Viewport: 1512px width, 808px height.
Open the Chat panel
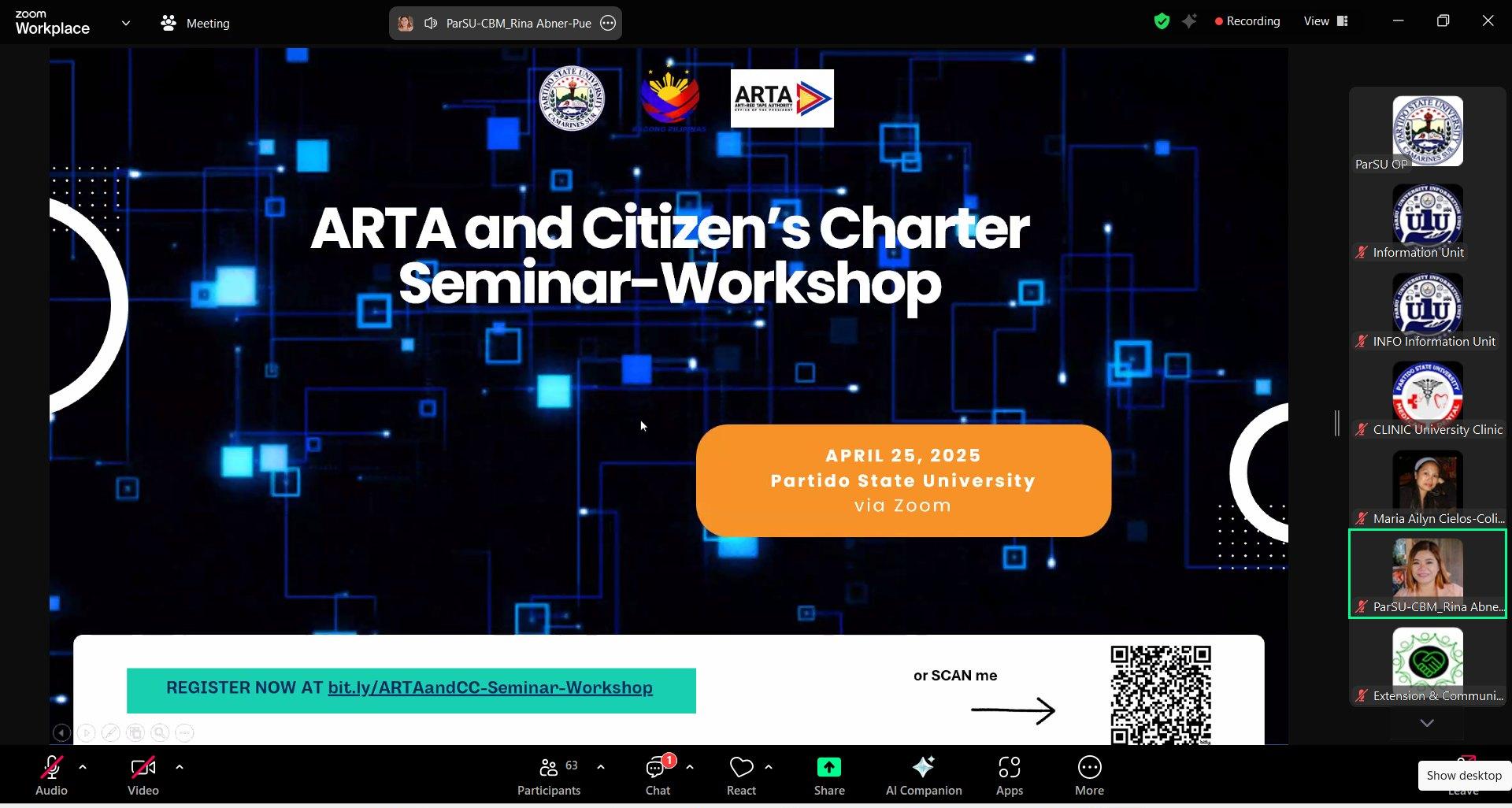click(x=658, y=776)
